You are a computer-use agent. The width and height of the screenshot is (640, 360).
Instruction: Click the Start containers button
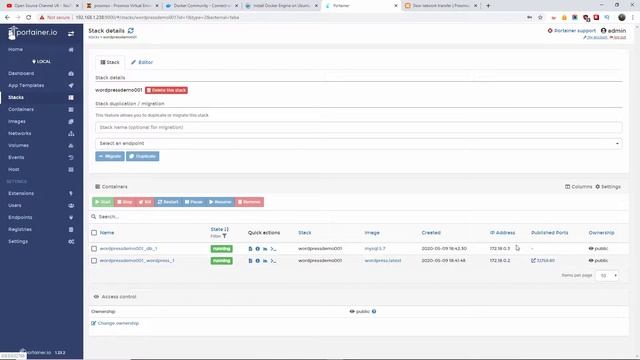103,202
